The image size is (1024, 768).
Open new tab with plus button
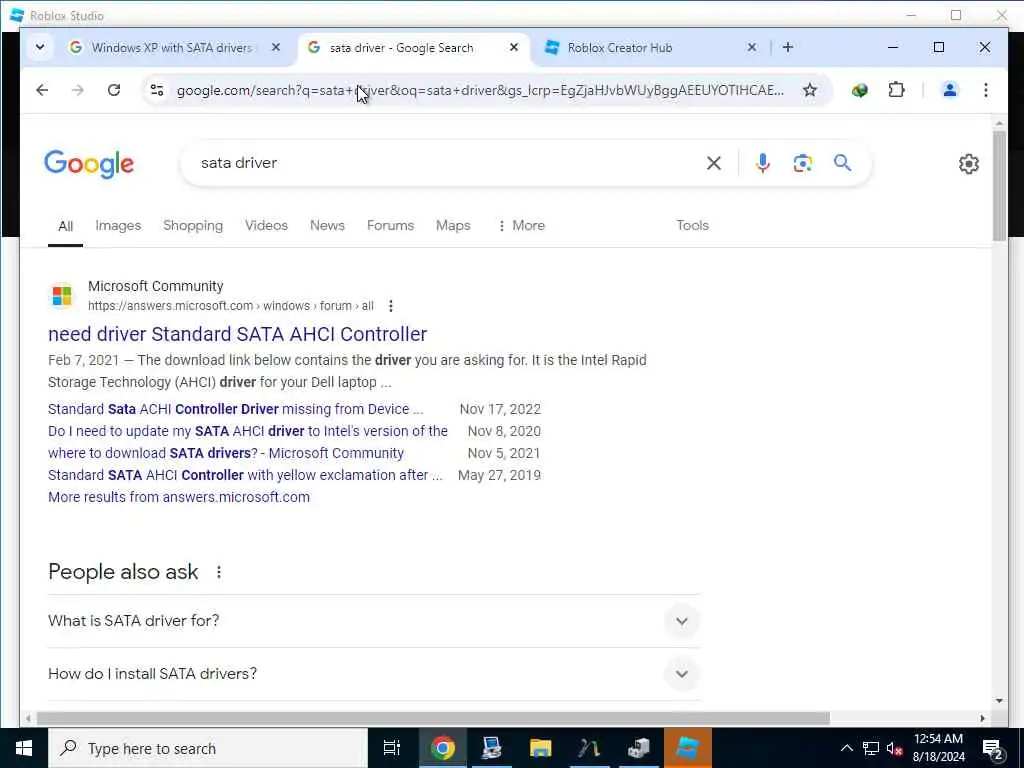[x=788, y=47]
